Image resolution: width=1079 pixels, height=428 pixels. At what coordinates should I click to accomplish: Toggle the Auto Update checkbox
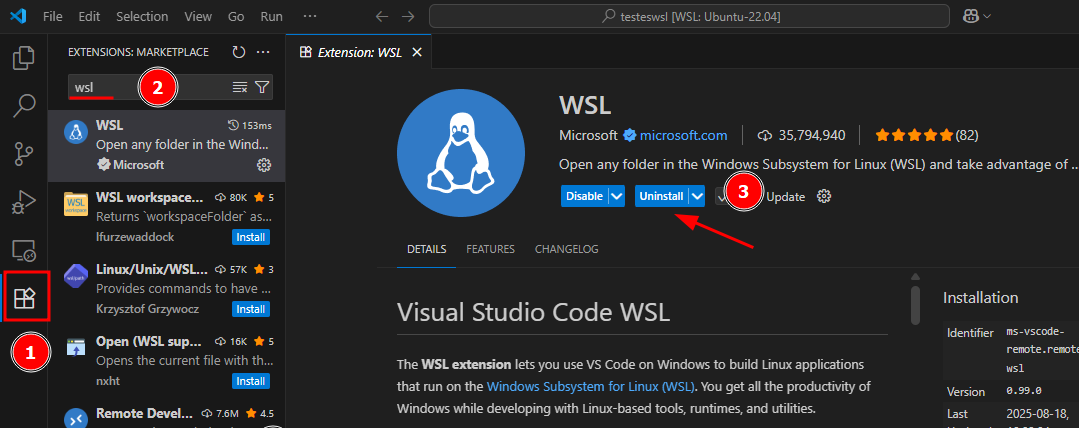720,197
